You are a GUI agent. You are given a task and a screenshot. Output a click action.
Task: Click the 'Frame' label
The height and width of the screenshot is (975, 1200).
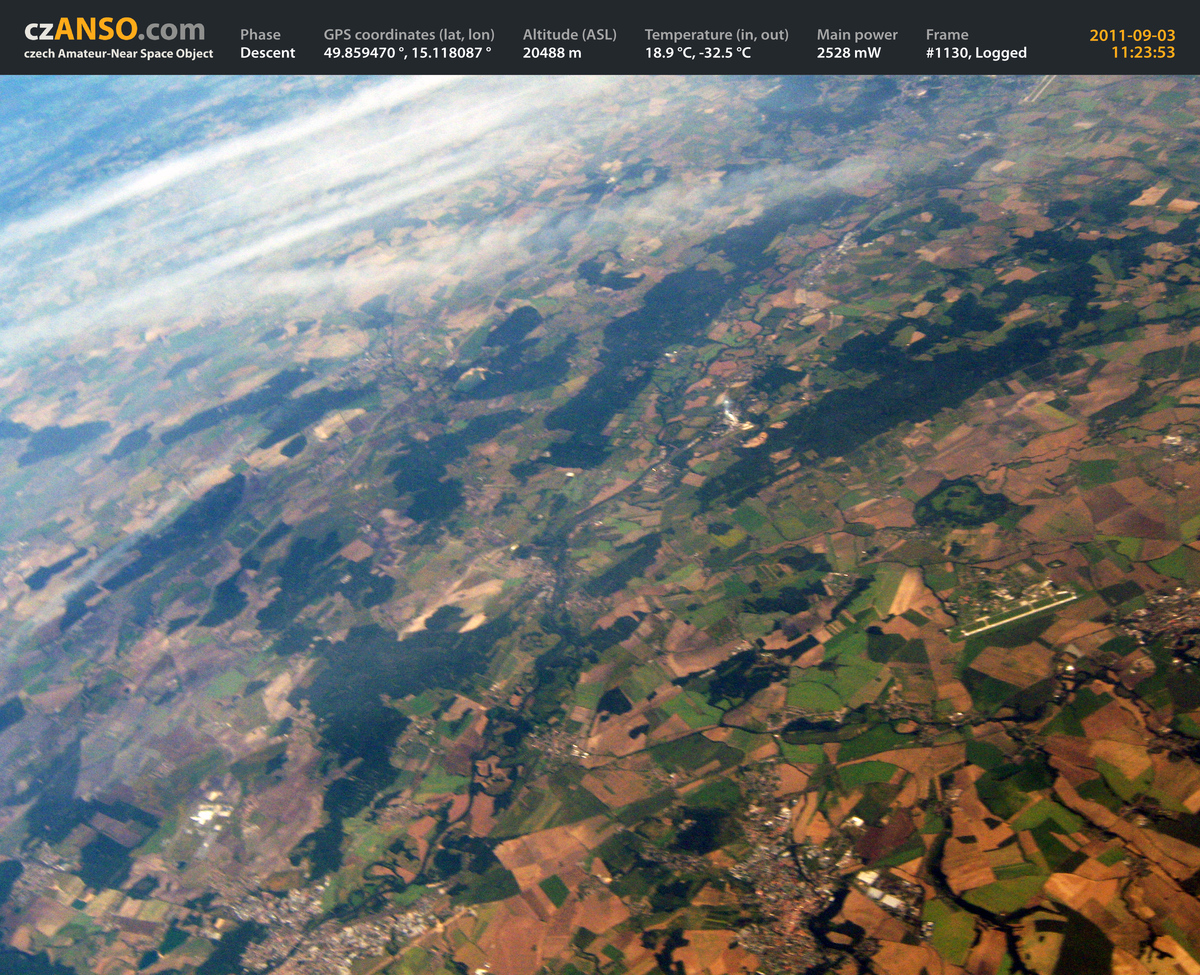(x=947, y=34)
